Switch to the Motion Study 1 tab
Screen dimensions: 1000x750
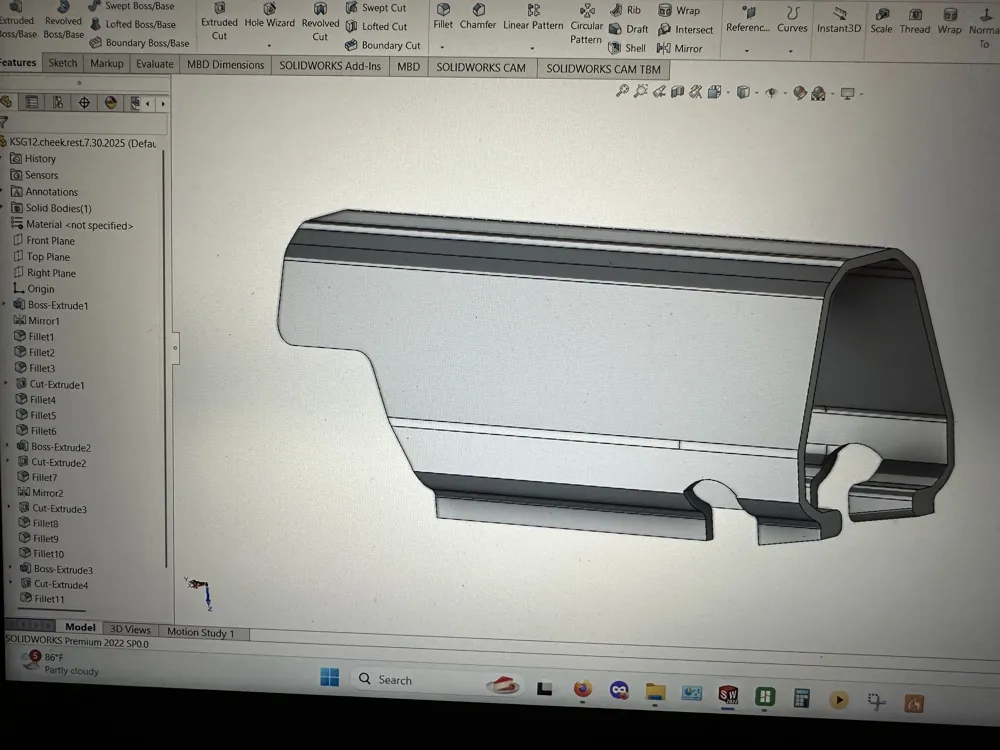200,633
